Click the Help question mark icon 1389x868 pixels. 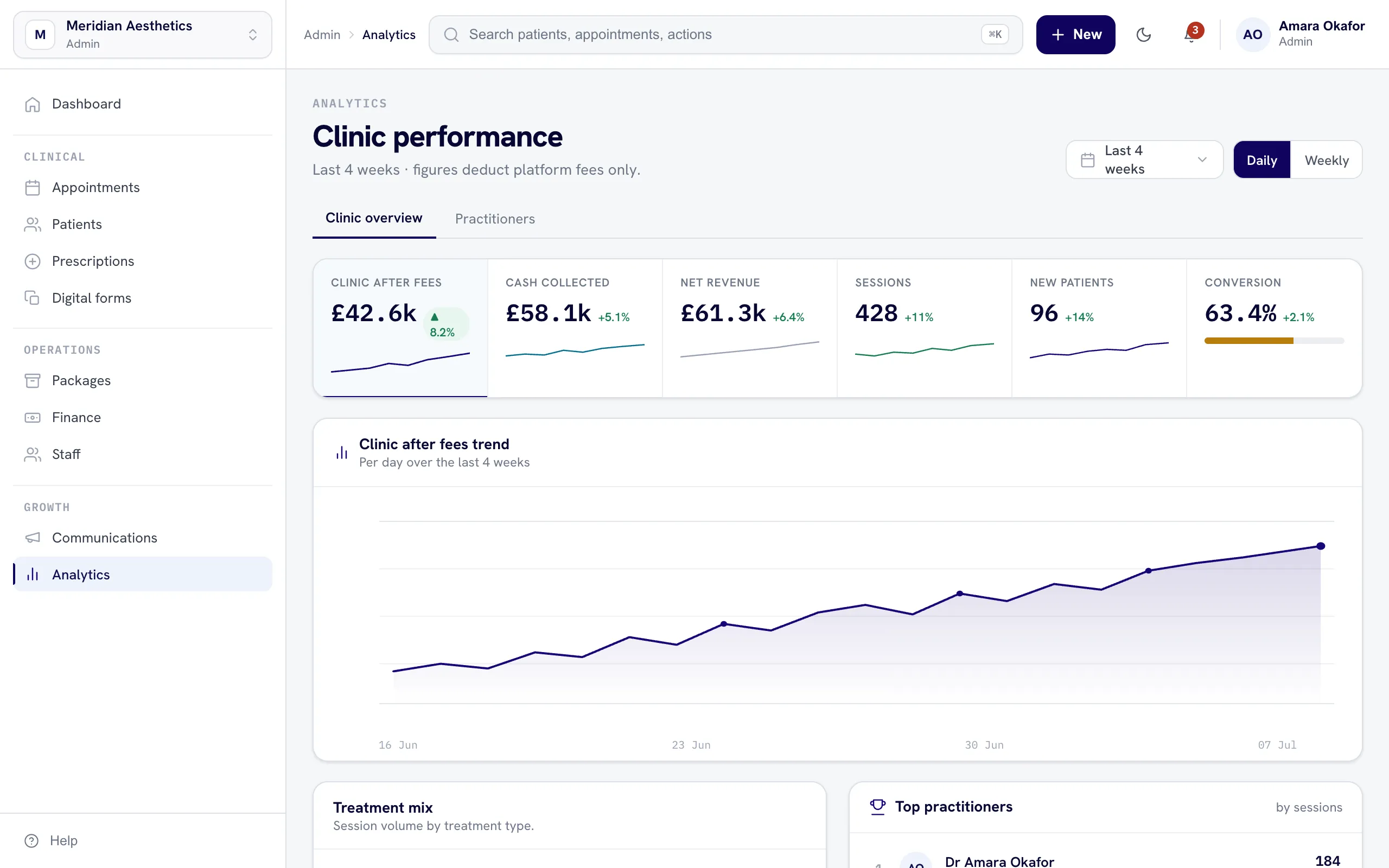pos(31,840)
